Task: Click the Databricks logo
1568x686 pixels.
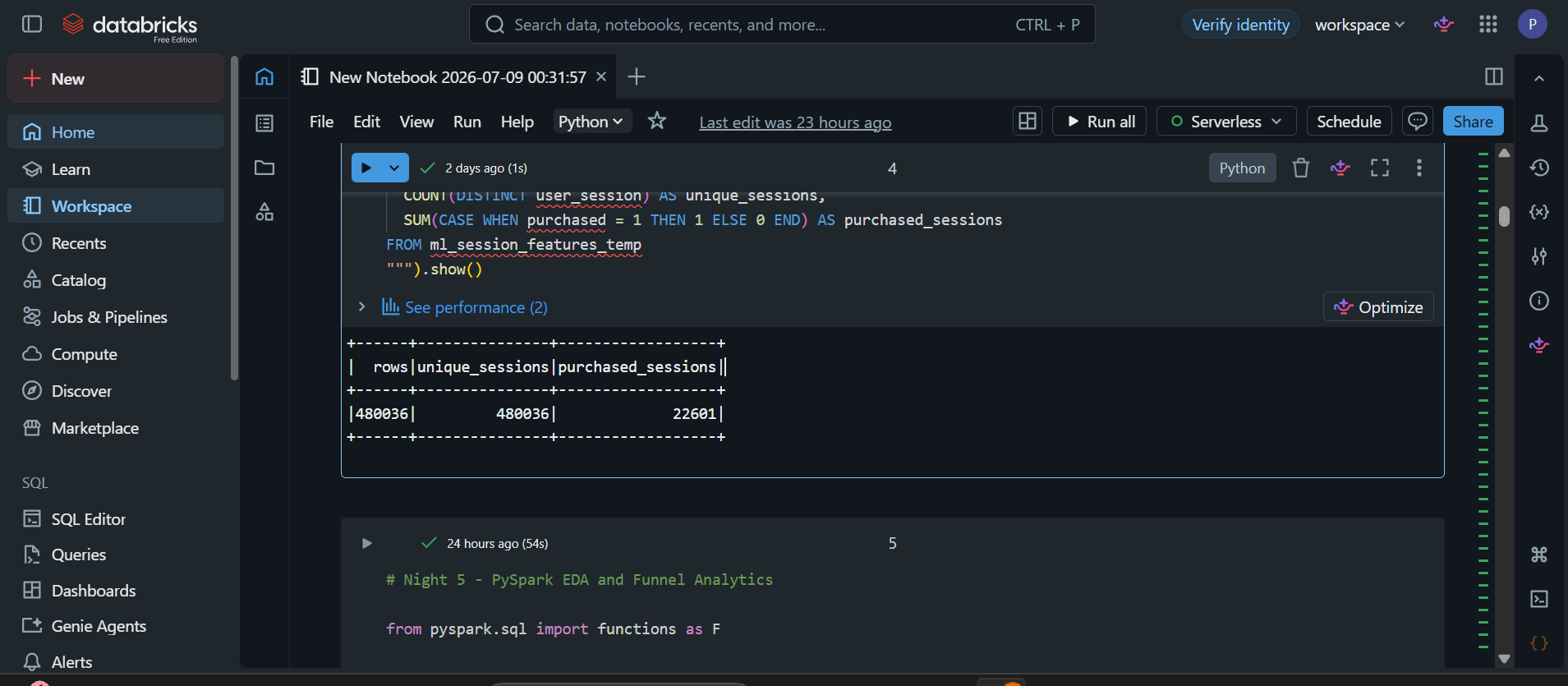Action: pyautogui.click(x=130, y=26)
